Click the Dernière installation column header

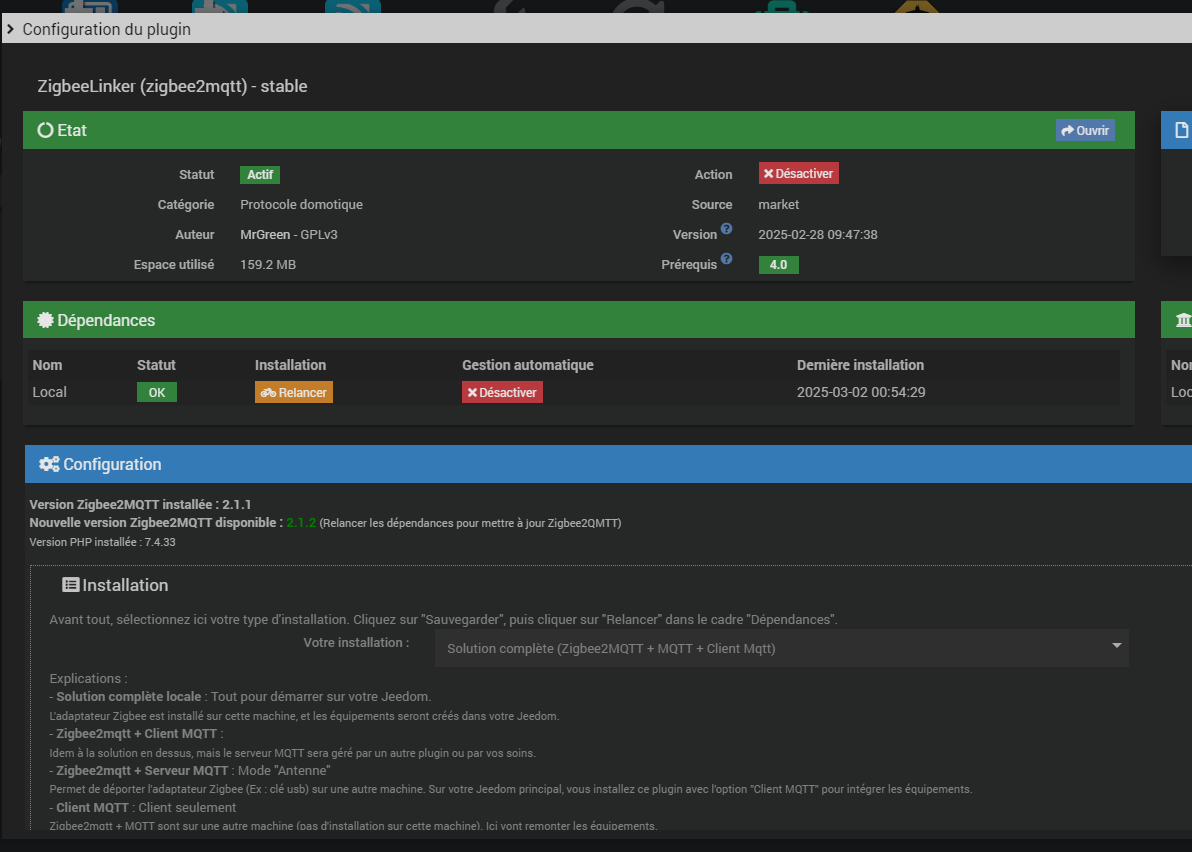point(861,365)
